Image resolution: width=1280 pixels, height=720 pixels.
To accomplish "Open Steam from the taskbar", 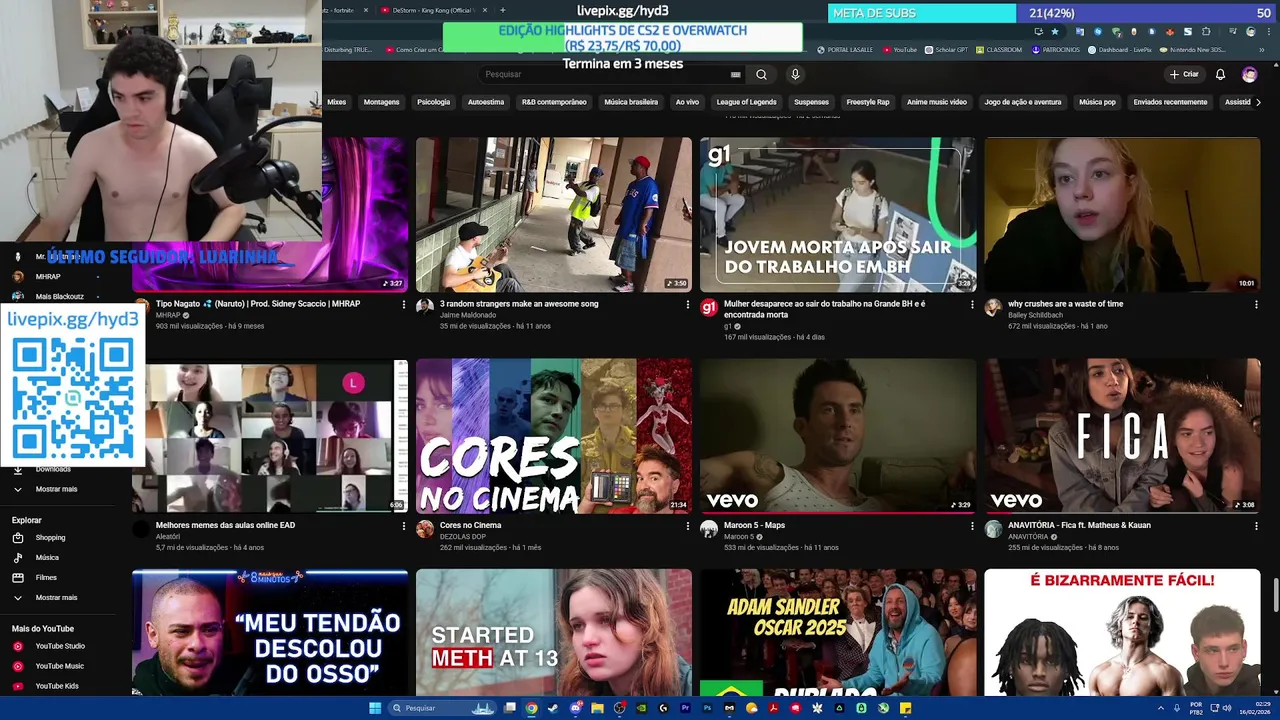I will [553, 708].
